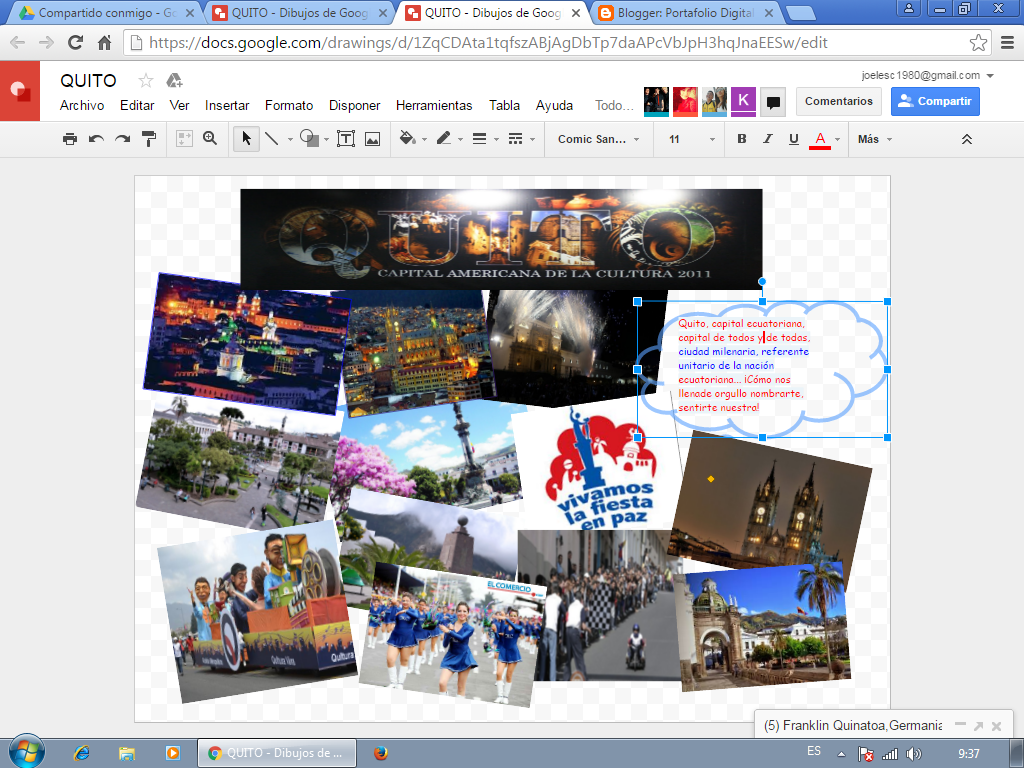This screenshot has width=1024, height=768.
Task: Open the text color picker
Action: click(x=821, y=139)
